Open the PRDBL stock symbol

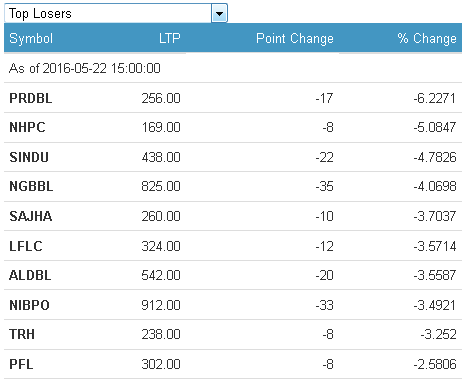point(31,98)
